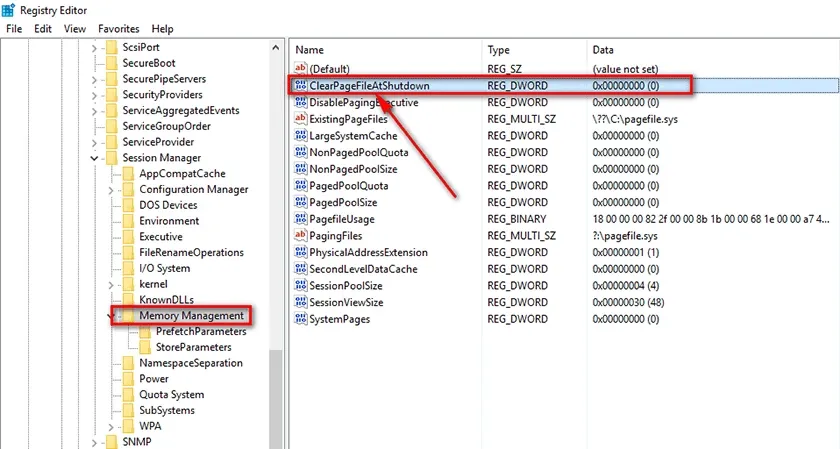The width and height of the screenshot is (840, 449).
Task: Click the ClearPageFileAtShutdown DWORD icon
Action: point(301,85)
